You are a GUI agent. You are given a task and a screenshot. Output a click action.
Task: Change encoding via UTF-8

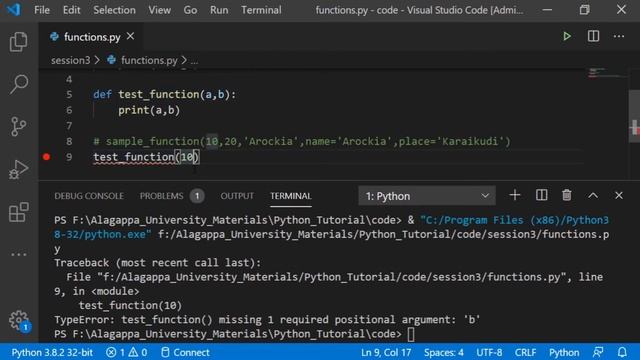(x=489, y=352)
